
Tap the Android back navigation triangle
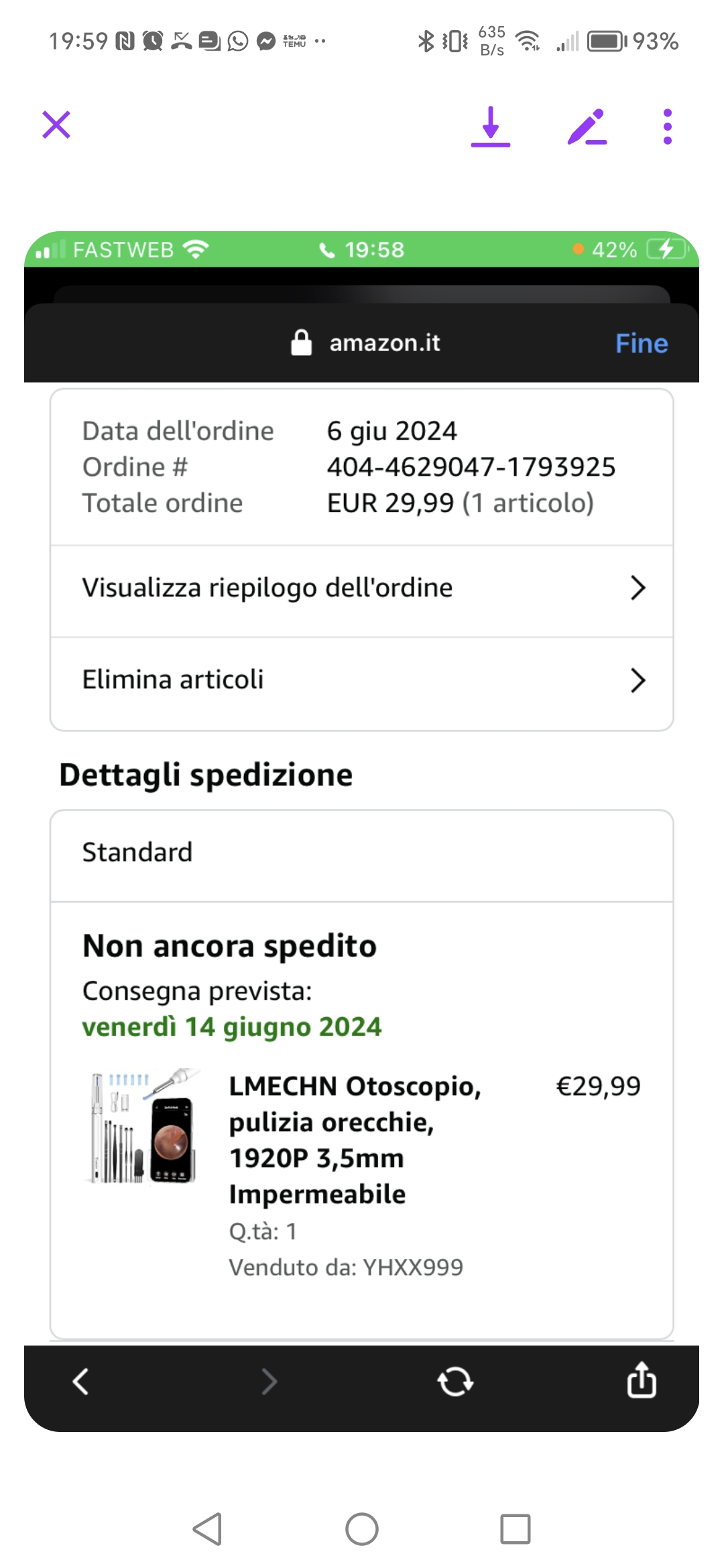[208, 1529]
